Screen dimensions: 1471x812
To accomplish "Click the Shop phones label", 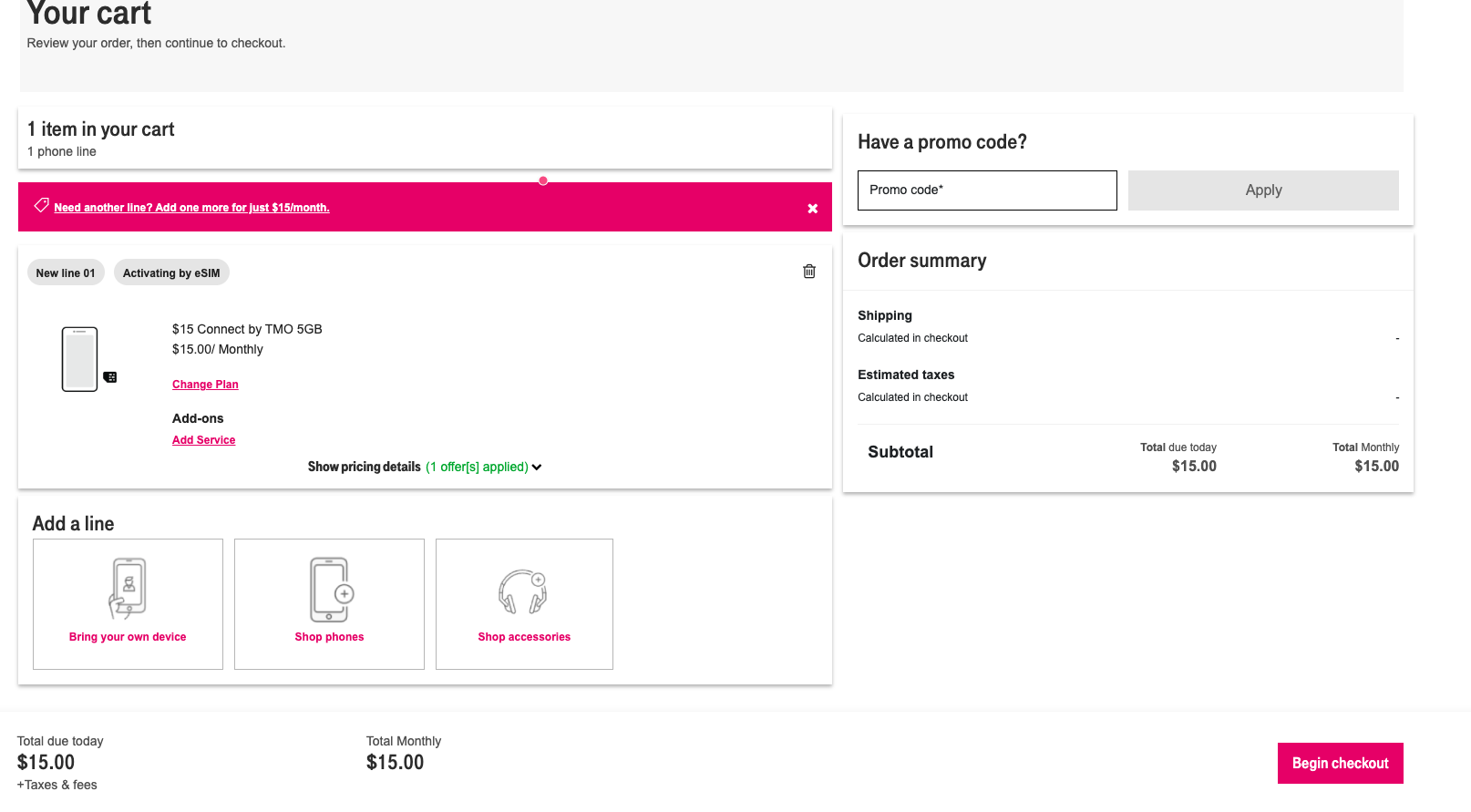I will tap(329, 637).
